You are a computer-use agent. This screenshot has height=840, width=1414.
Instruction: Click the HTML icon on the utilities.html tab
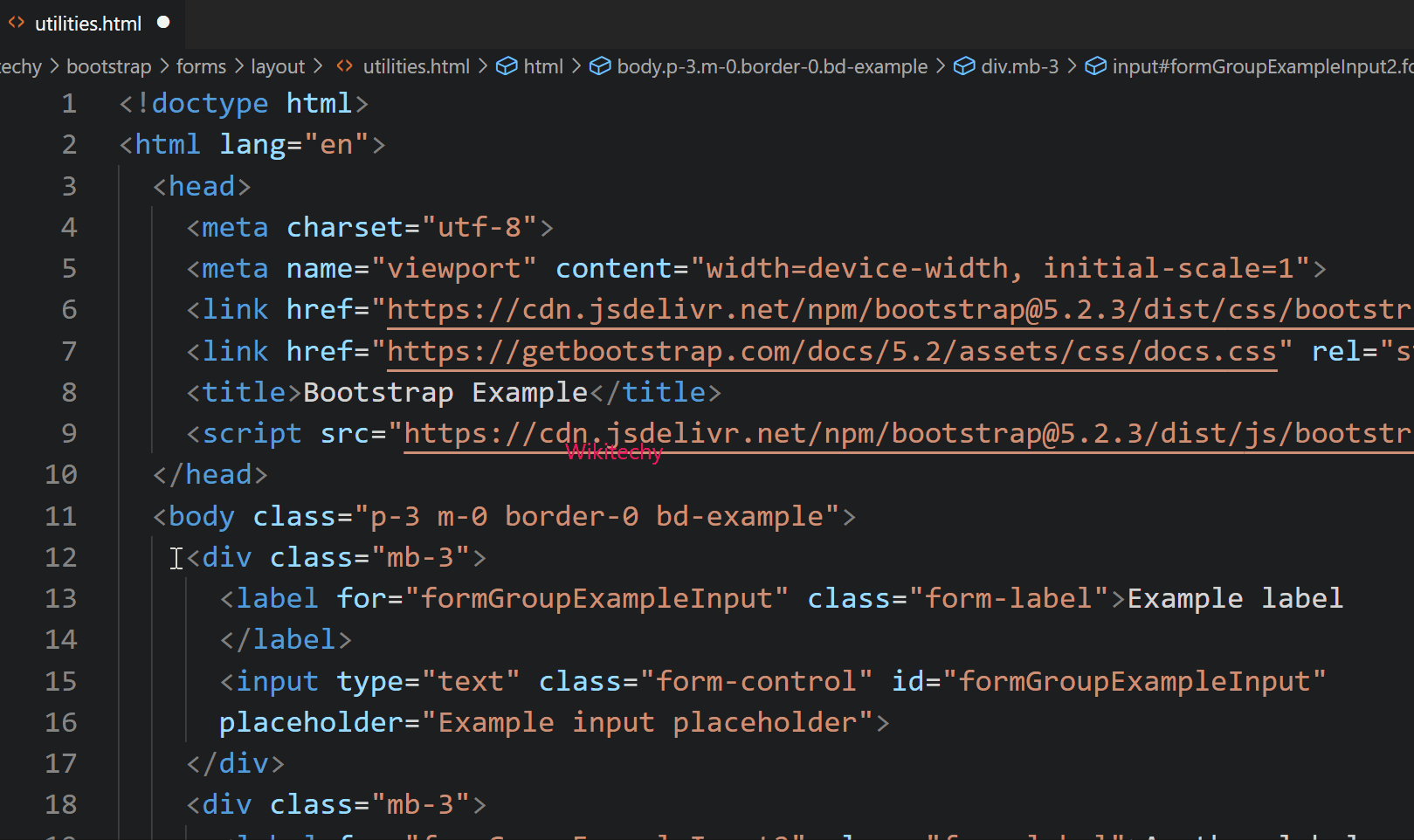point(16,24)
